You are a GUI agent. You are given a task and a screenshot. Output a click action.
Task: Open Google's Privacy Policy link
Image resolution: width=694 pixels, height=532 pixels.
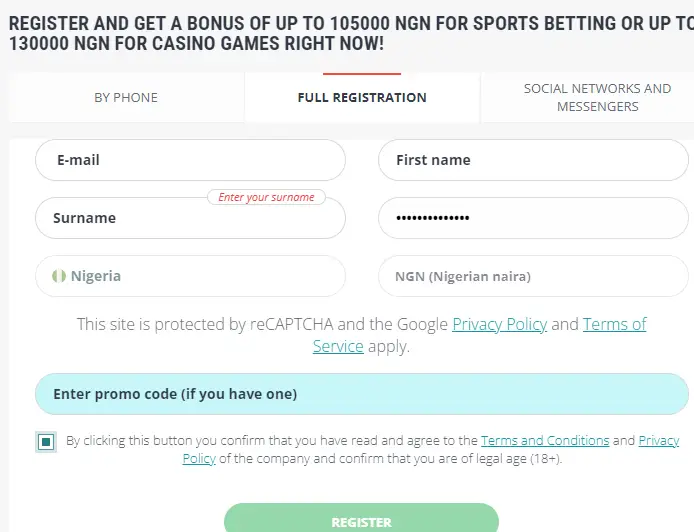[x=499, y=324]
